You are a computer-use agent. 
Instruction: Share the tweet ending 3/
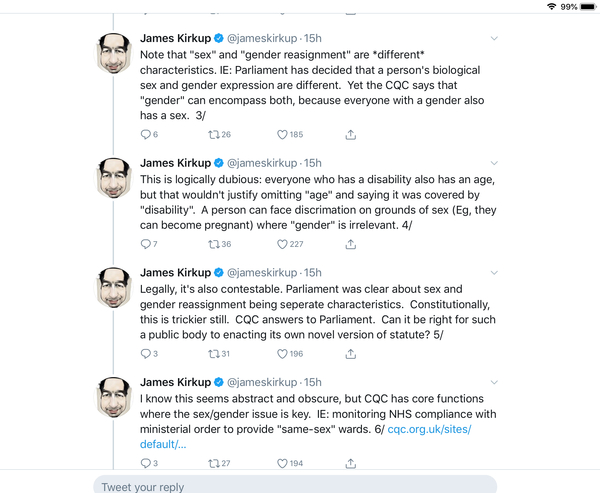[351, 135]
